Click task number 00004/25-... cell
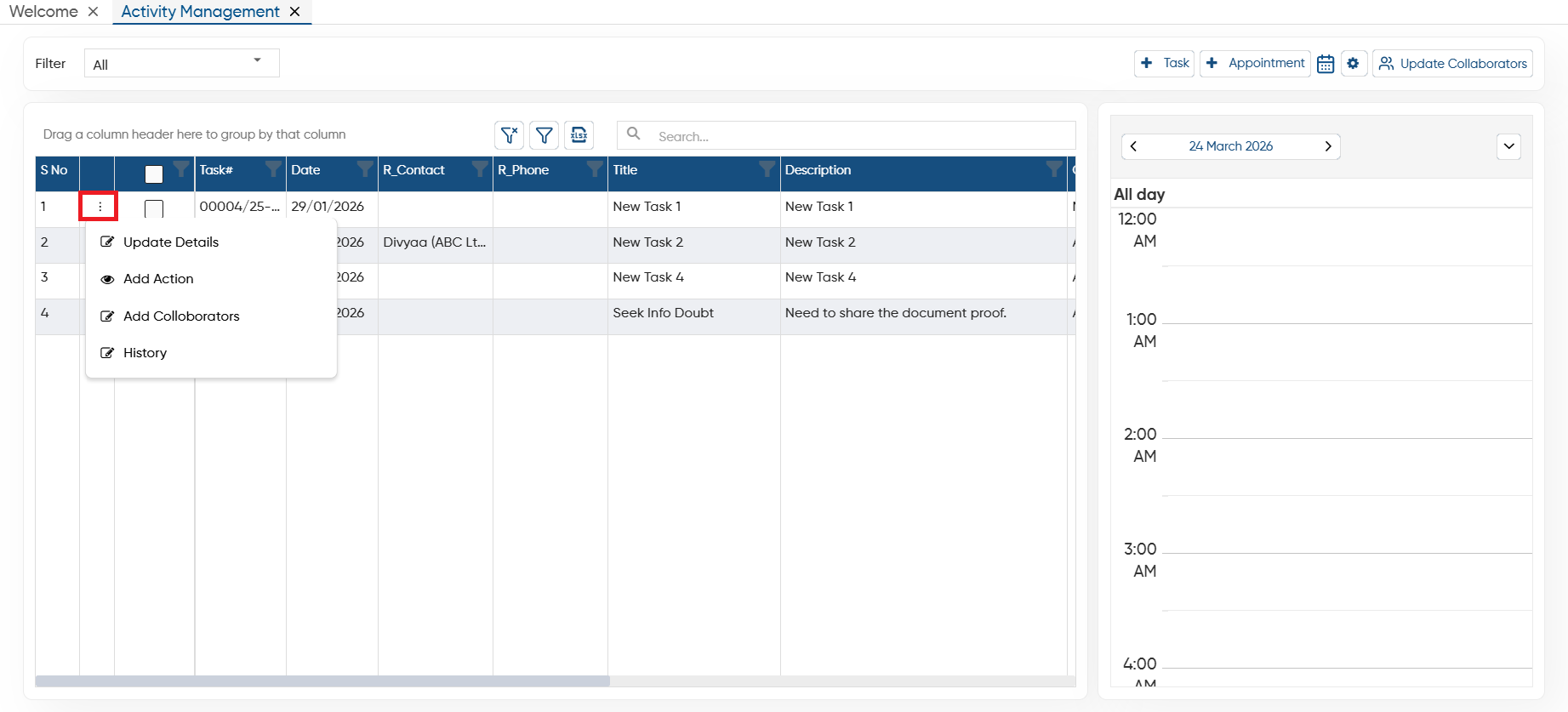This screenshot has width=1568, height=712. [240, 207]
